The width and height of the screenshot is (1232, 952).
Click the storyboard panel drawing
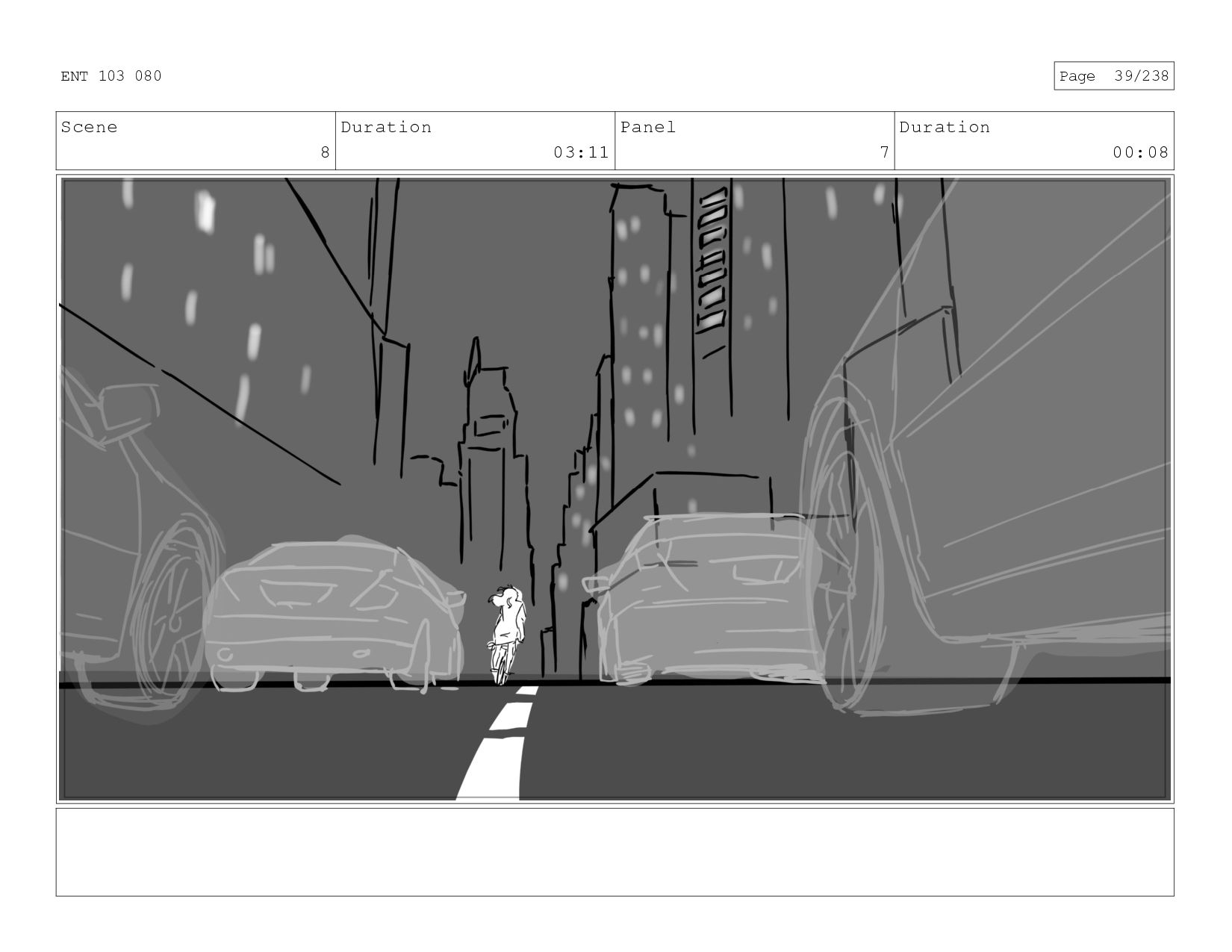pyautogui.click(x=615, y=489)
